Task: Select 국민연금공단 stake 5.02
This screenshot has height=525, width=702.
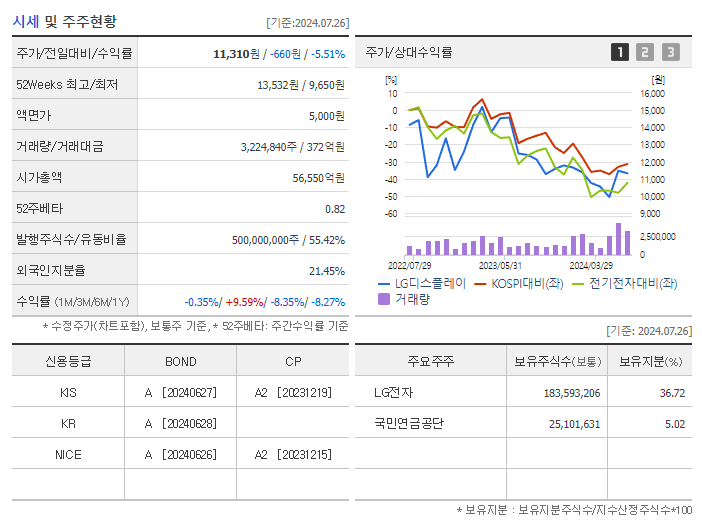Action: 675,424
